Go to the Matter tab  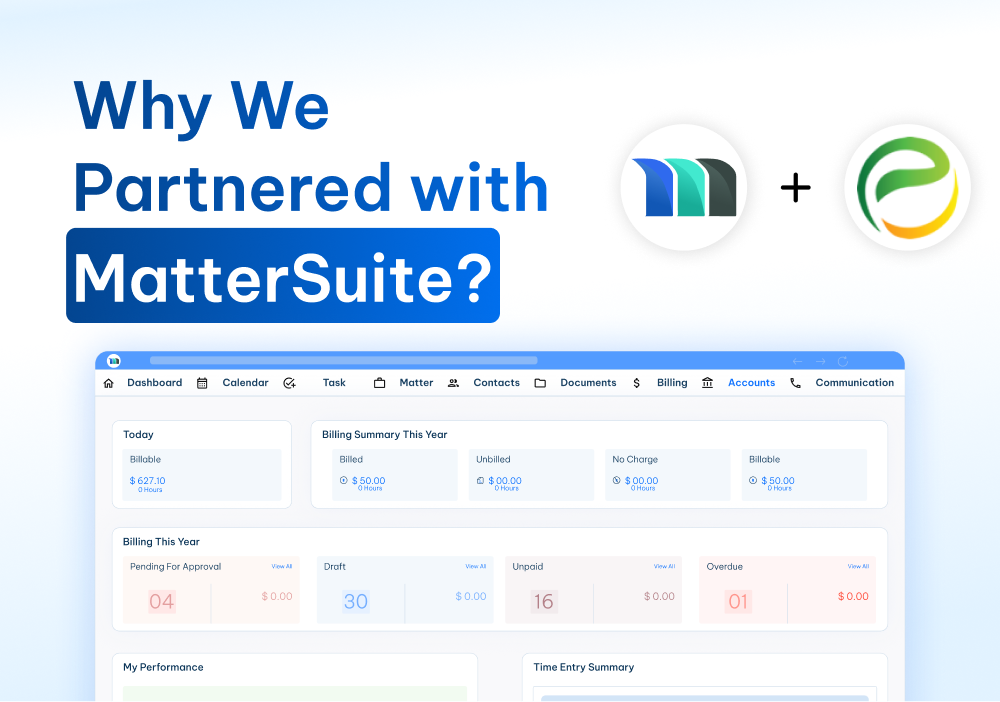point(416,383)
